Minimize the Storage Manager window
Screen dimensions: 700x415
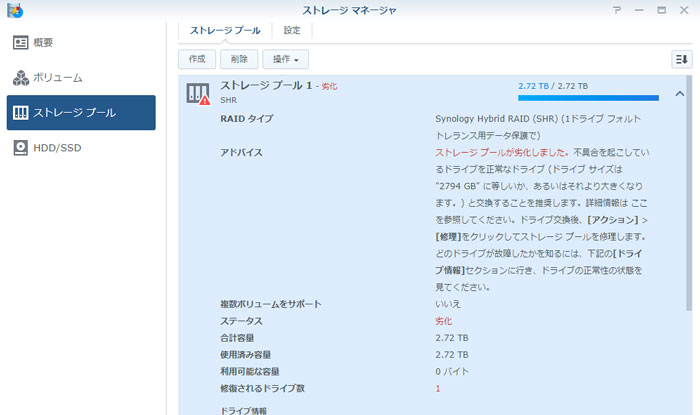pyautogui.click(x=639, y=10)
